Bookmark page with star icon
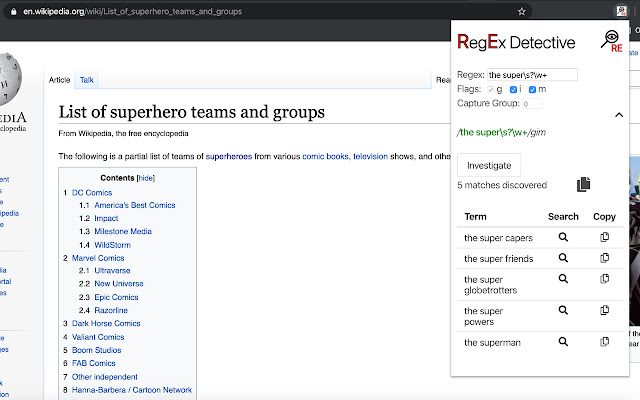The height and width of the screenshot is (400, 640). click(x=522, y=11)
